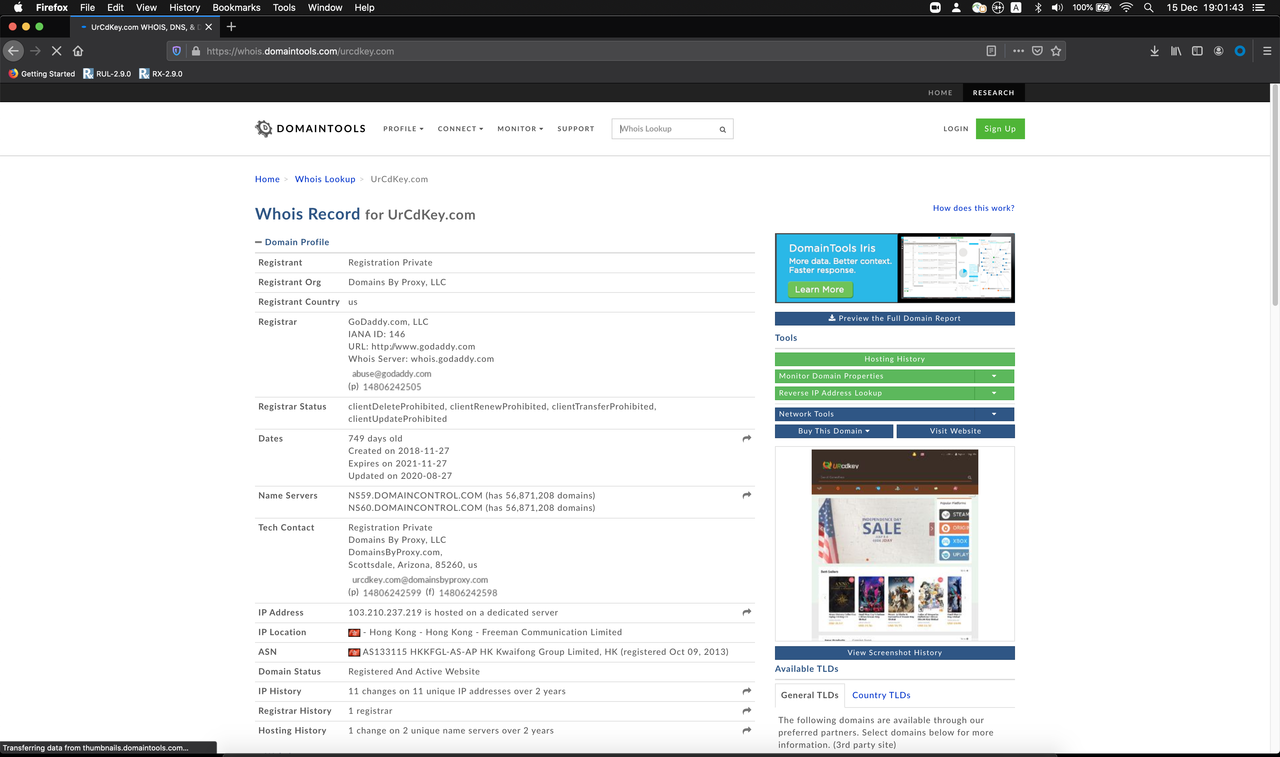Open page actions three-dots menu
Image resolution: width=1280 pixels, height=757 pixels.
(1018, 51)
